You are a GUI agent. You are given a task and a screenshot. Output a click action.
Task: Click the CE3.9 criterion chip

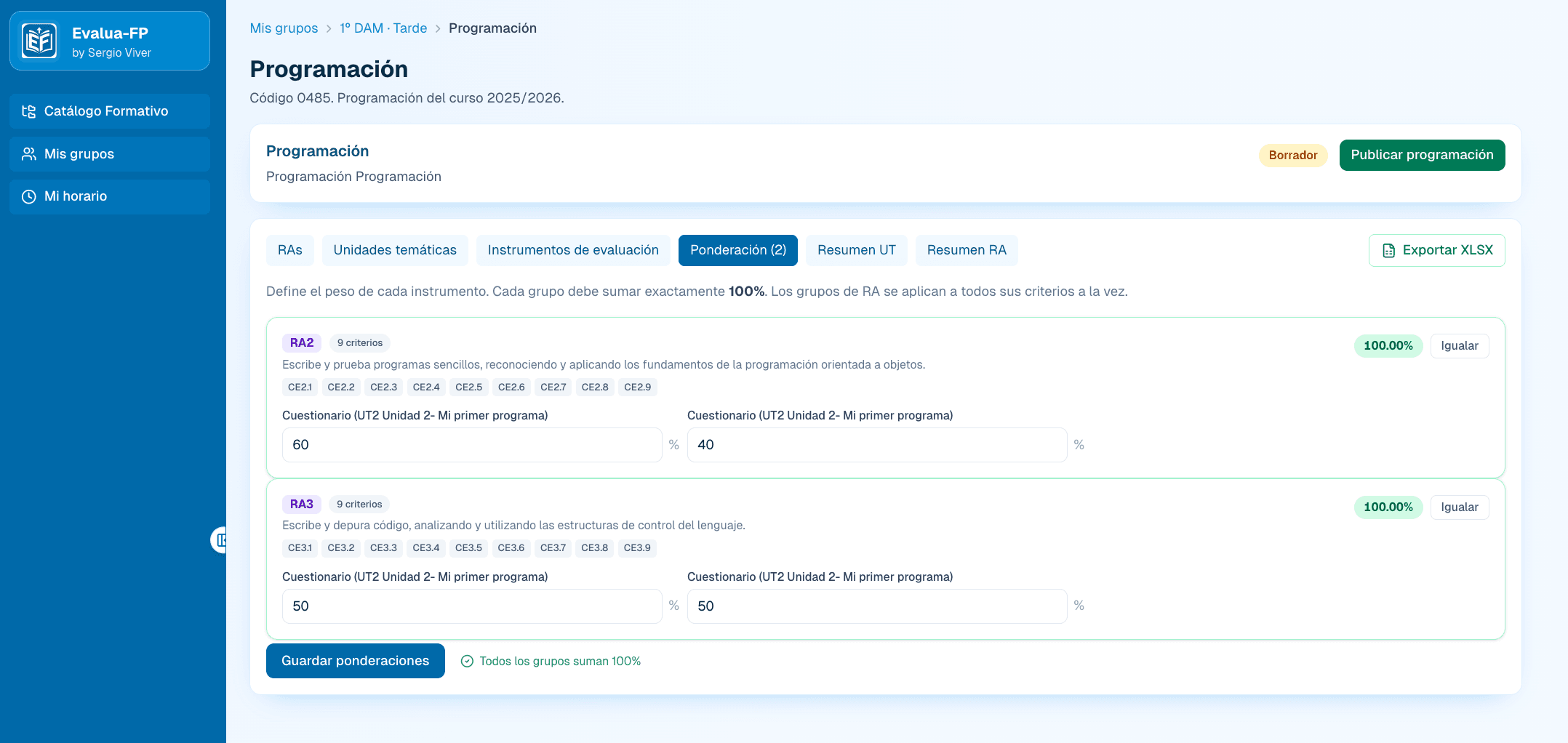click(x=637, y=548)
